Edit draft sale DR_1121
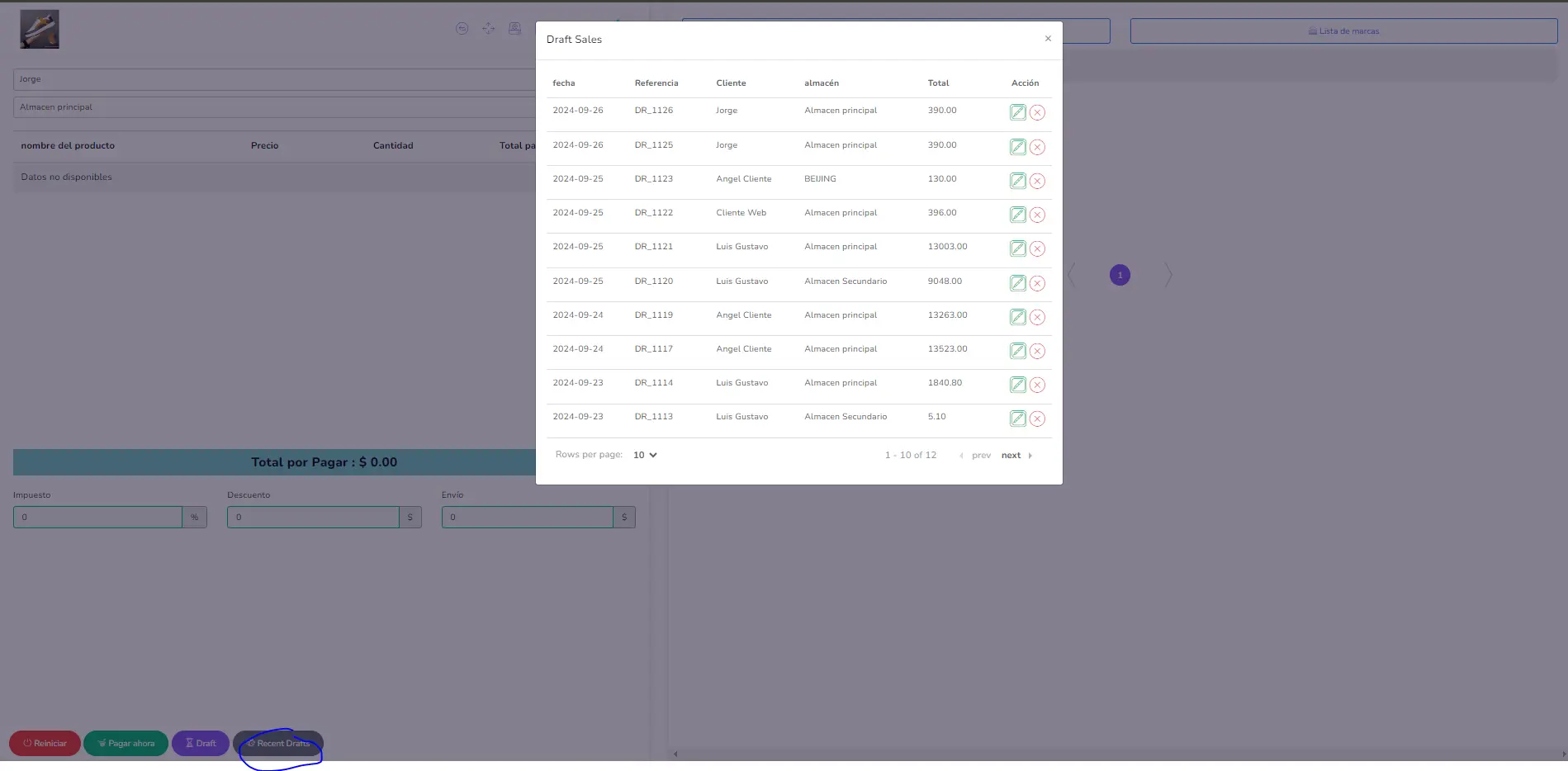 (x=1017, y=248)
